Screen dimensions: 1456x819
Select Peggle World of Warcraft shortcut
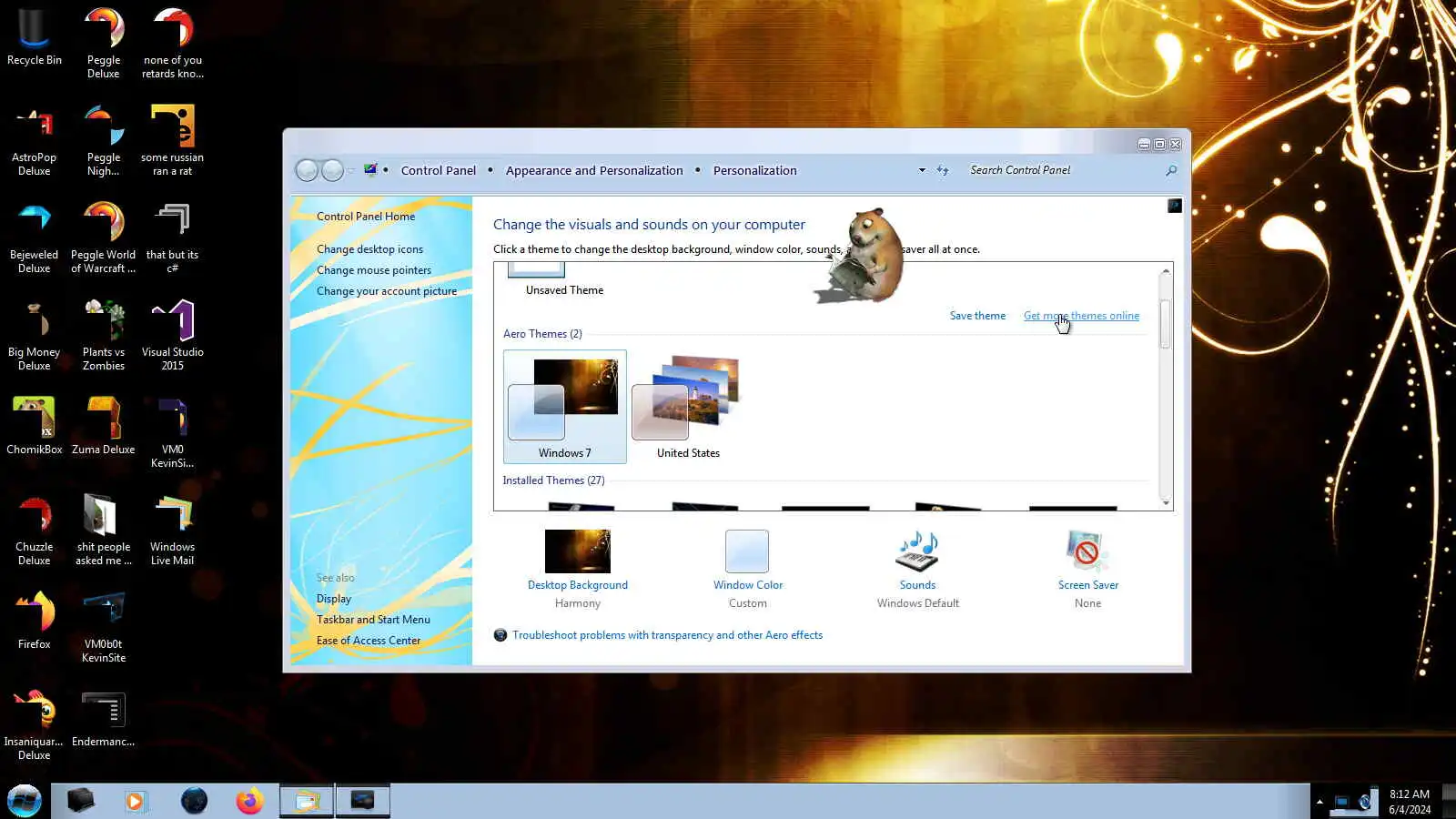pyautogui.click(x=104, y=238)
